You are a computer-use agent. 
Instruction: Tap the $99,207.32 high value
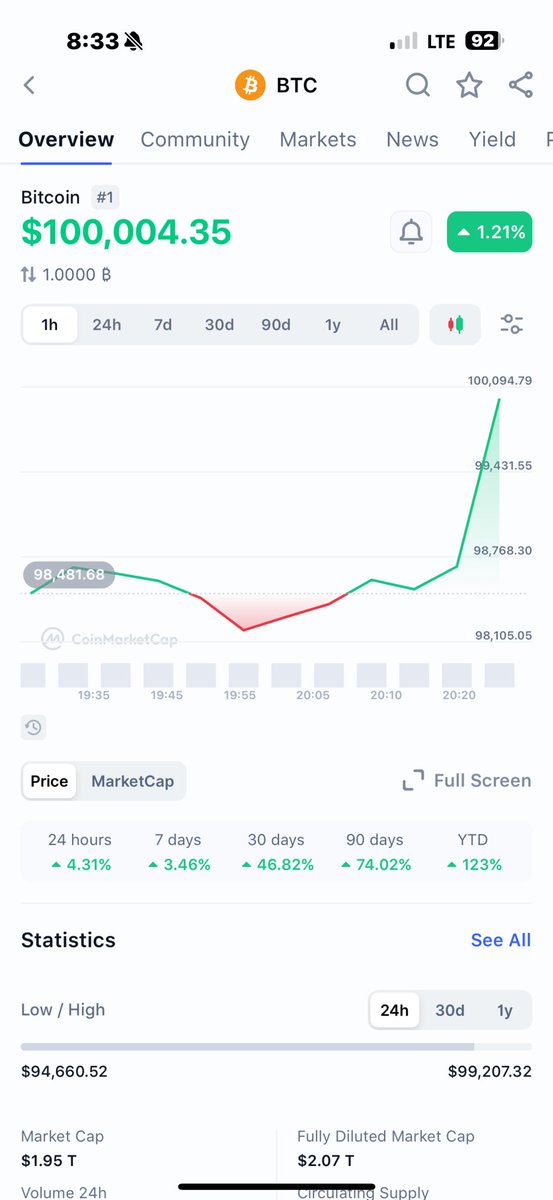489,1072
